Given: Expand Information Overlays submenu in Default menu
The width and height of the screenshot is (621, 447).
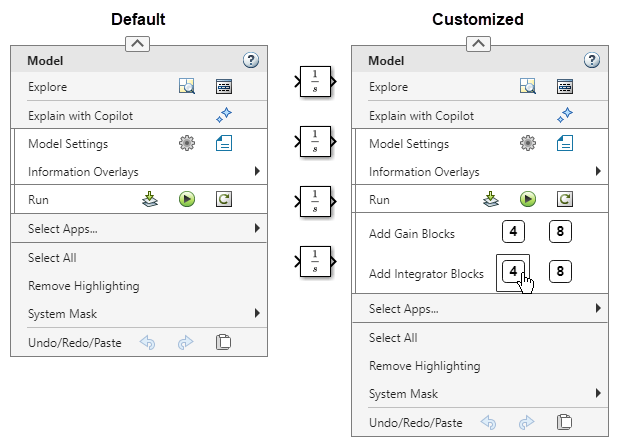Looking at the screenshot, I should click(x=257, y=171).
